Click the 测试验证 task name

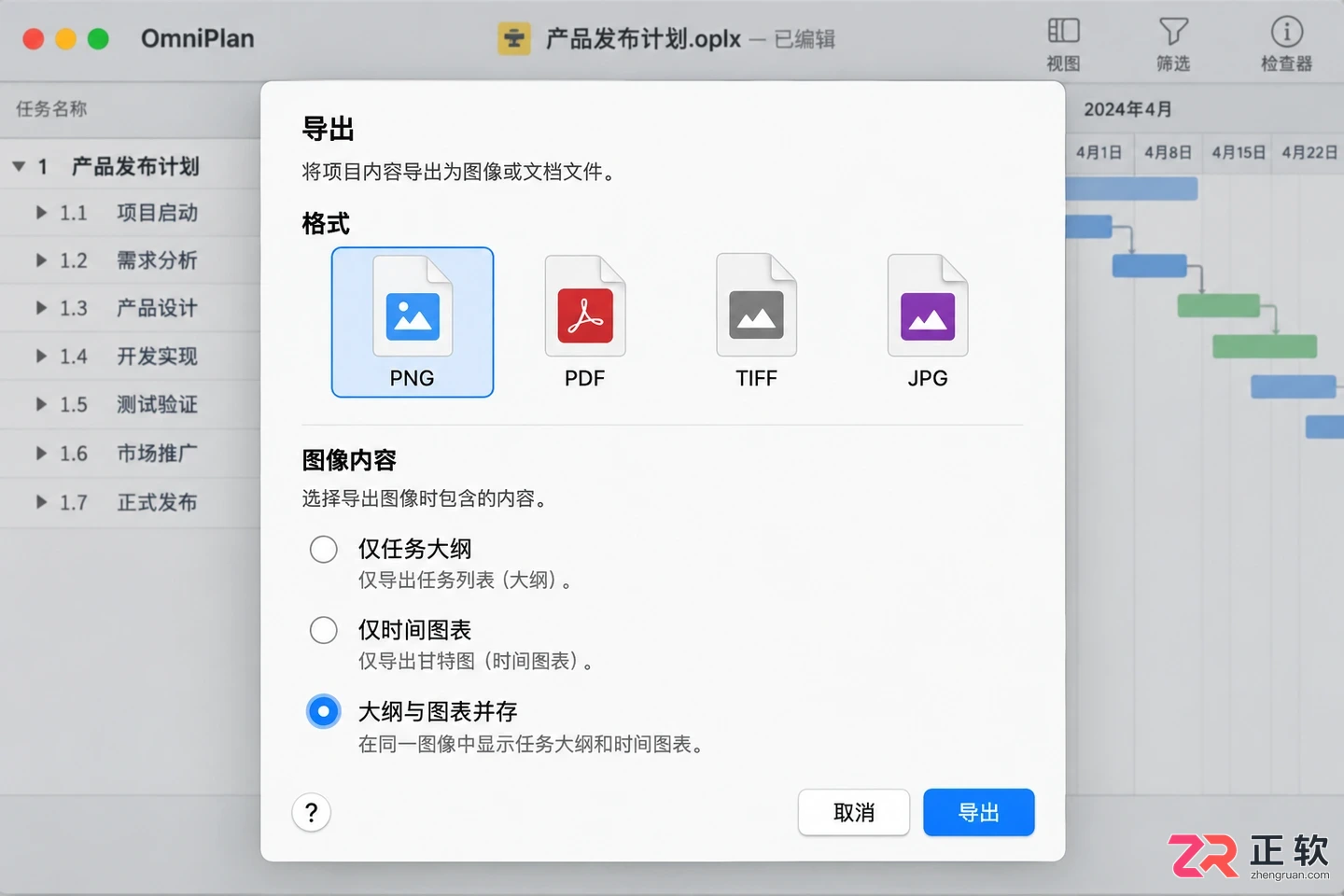pyautogui.click(x=157, y=405)
